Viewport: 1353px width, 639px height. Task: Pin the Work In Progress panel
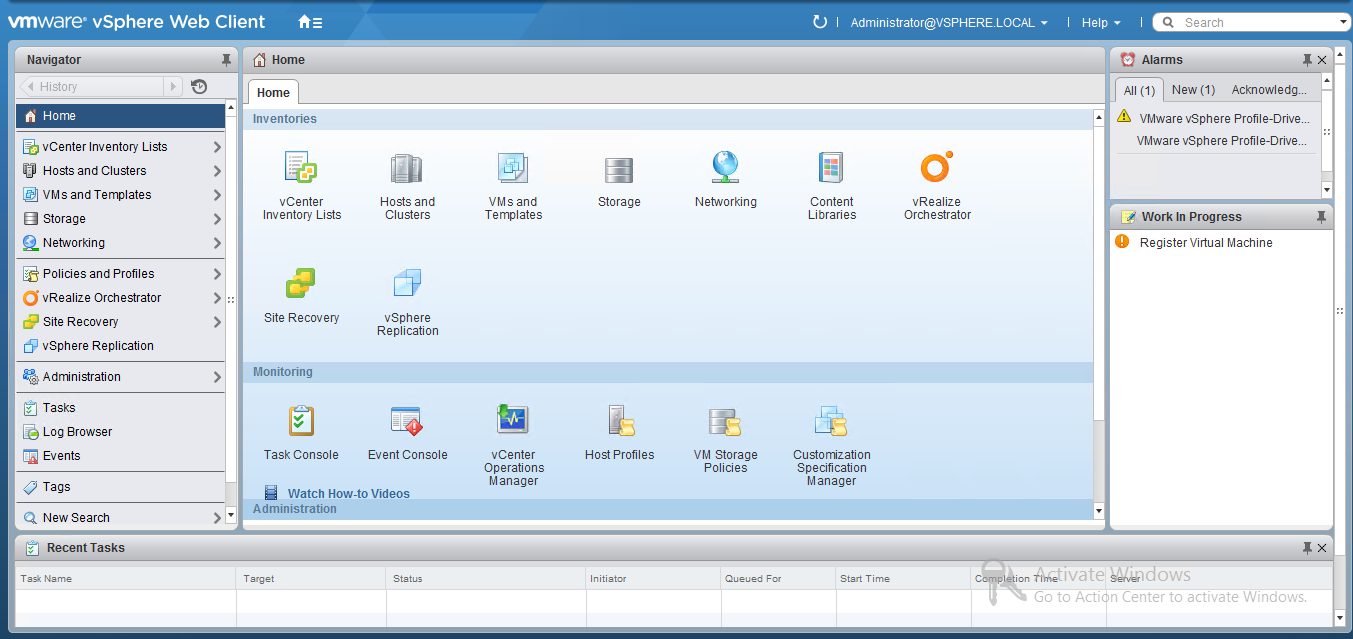click(x=1321, y=217)
